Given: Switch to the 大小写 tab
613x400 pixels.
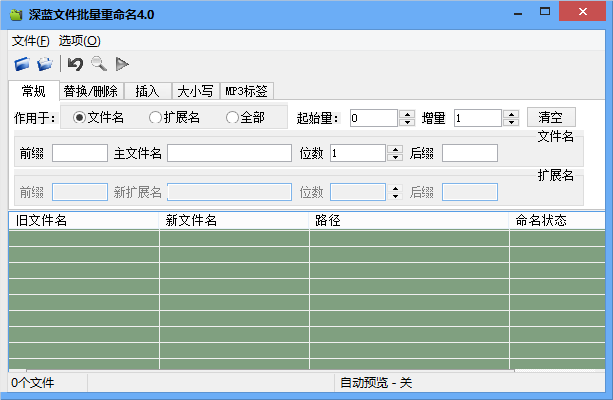Looking at the screenshot, I should coord(195,91).
